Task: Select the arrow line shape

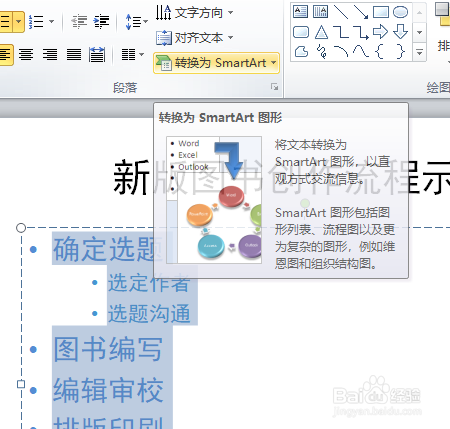Action: tap(361, 12)
